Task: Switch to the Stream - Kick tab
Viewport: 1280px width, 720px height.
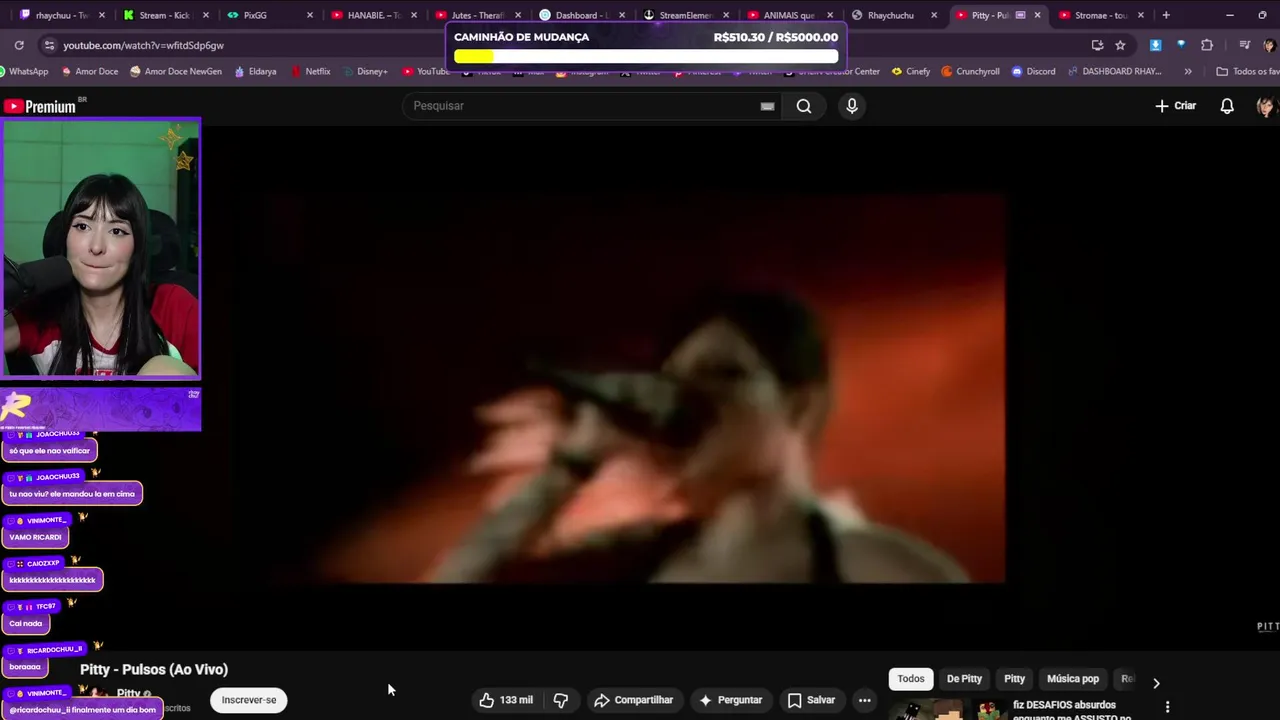Action: coord(166,15)
